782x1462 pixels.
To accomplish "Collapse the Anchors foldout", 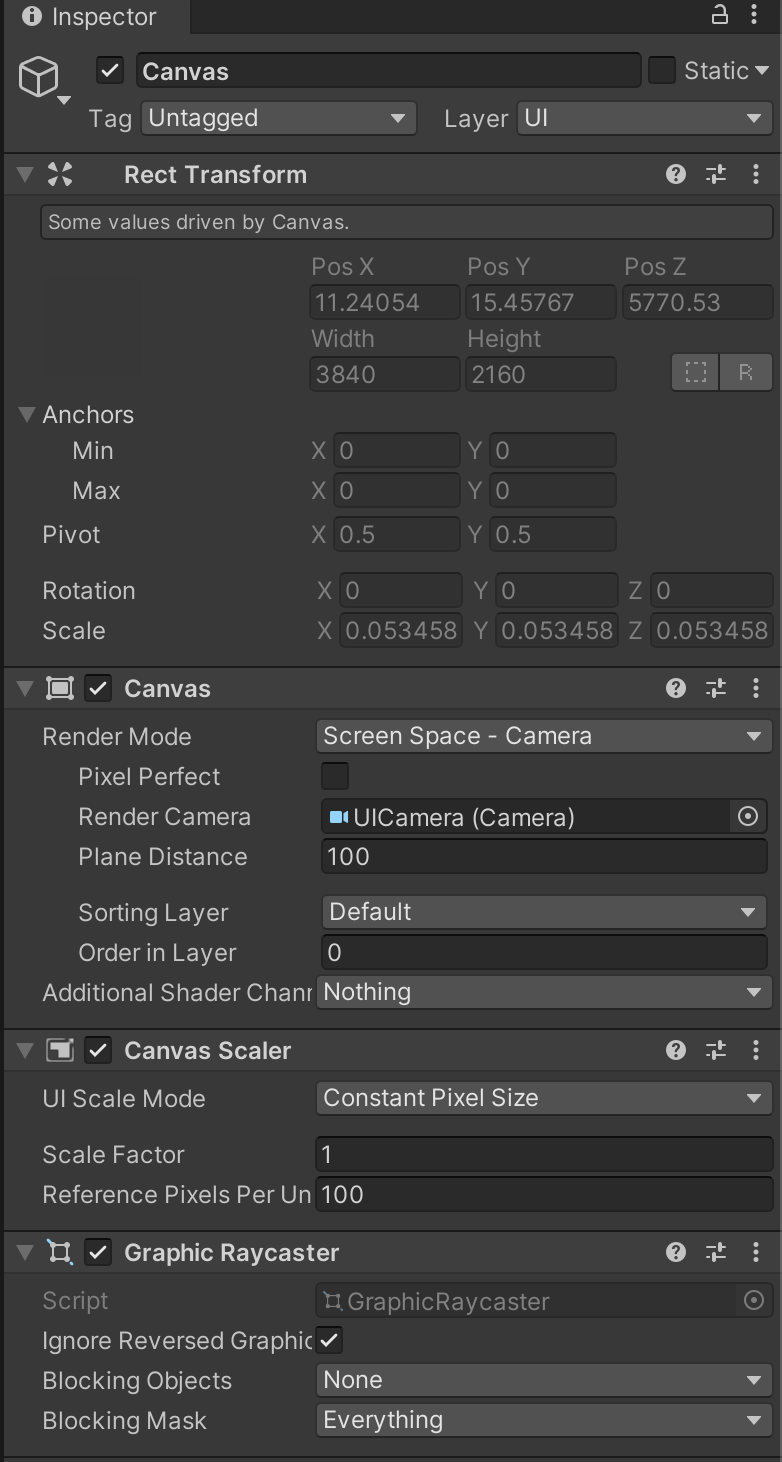I will point(28,414).
